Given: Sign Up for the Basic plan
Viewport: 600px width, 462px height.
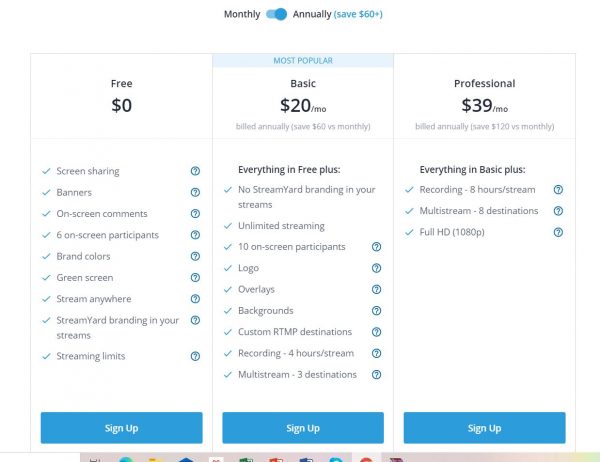Looking at the screenshot, I should 303,428.
